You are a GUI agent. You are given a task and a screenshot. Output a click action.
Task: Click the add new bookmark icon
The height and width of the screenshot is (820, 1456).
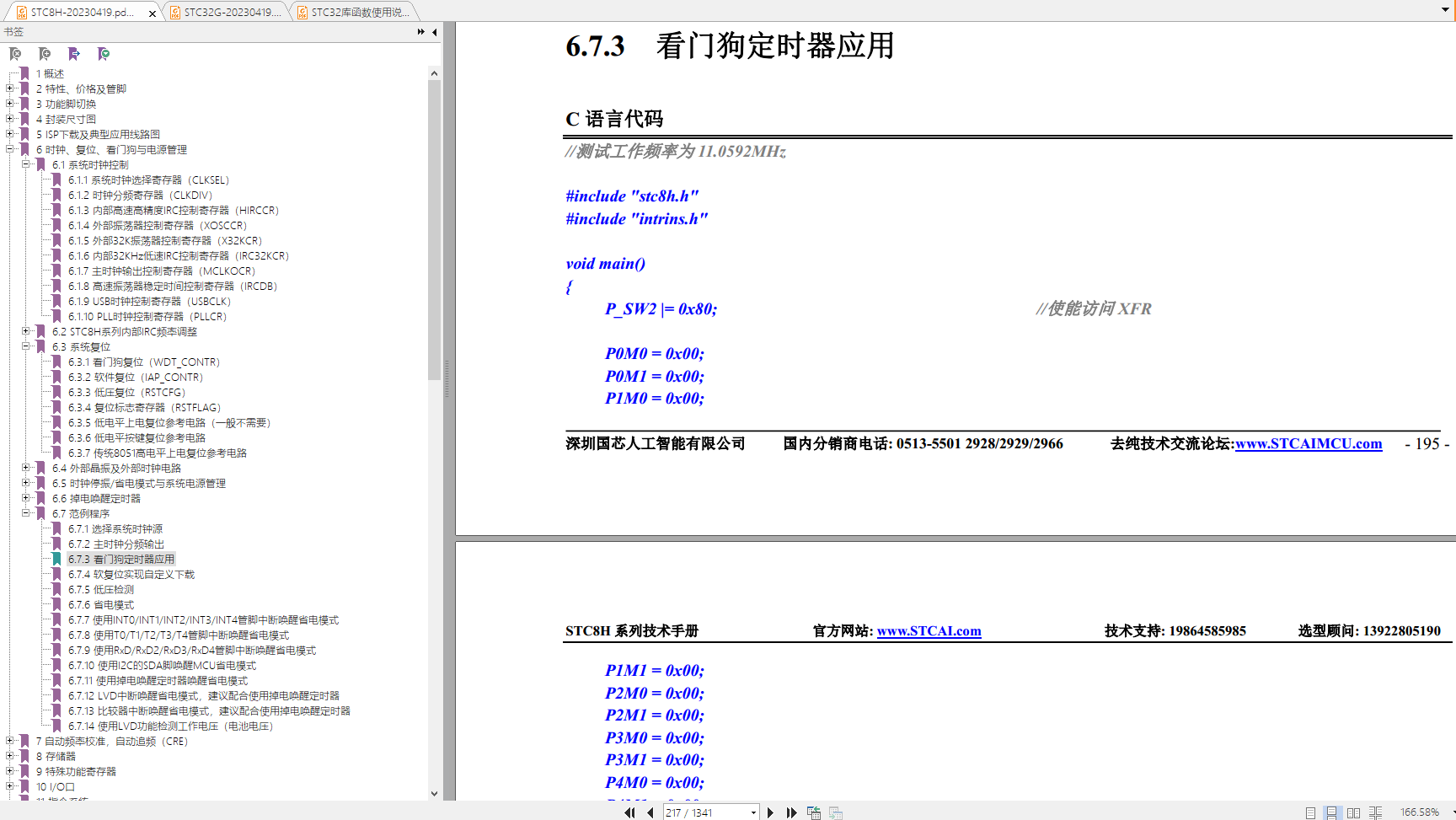45,54
